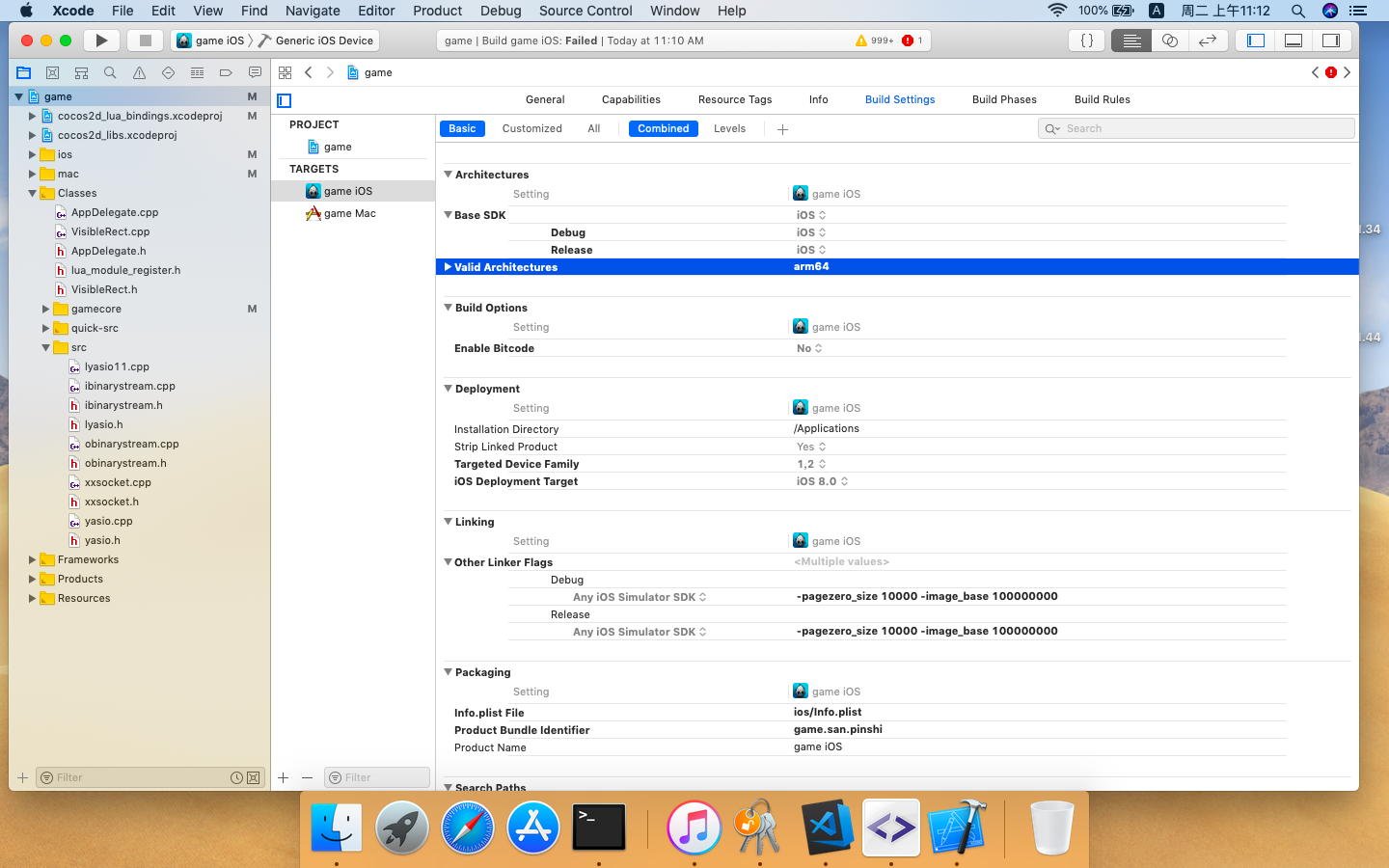1389x868 pixels.
Task: Toggle the Debug area visibility
Action: pos(1294,41)
